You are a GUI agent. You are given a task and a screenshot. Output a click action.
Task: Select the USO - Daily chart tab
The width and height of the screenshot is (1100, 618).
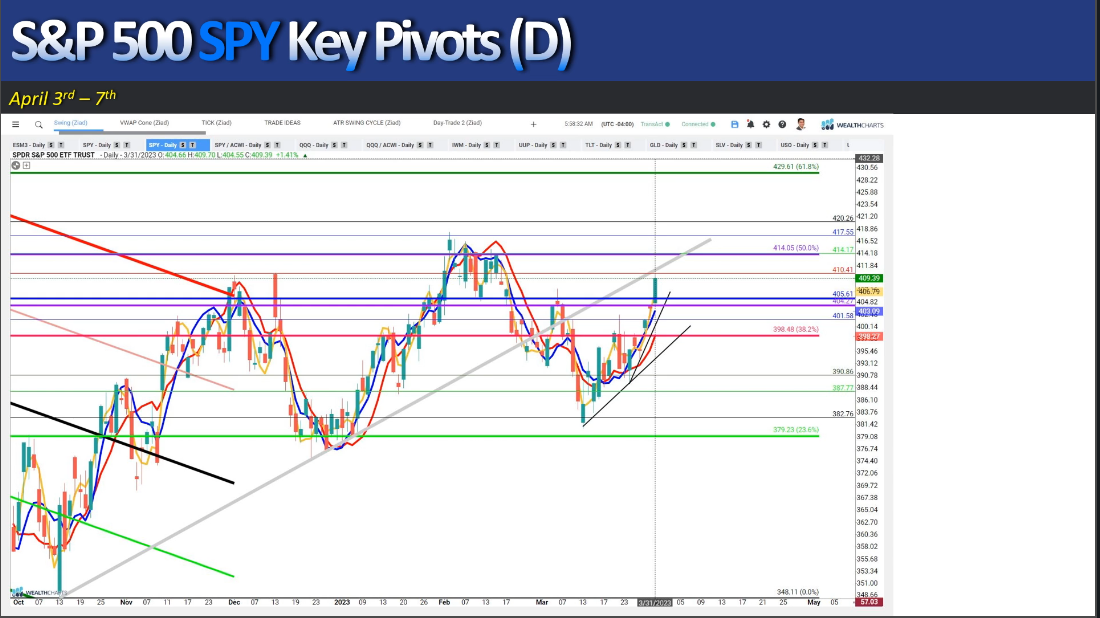(795, 145)
